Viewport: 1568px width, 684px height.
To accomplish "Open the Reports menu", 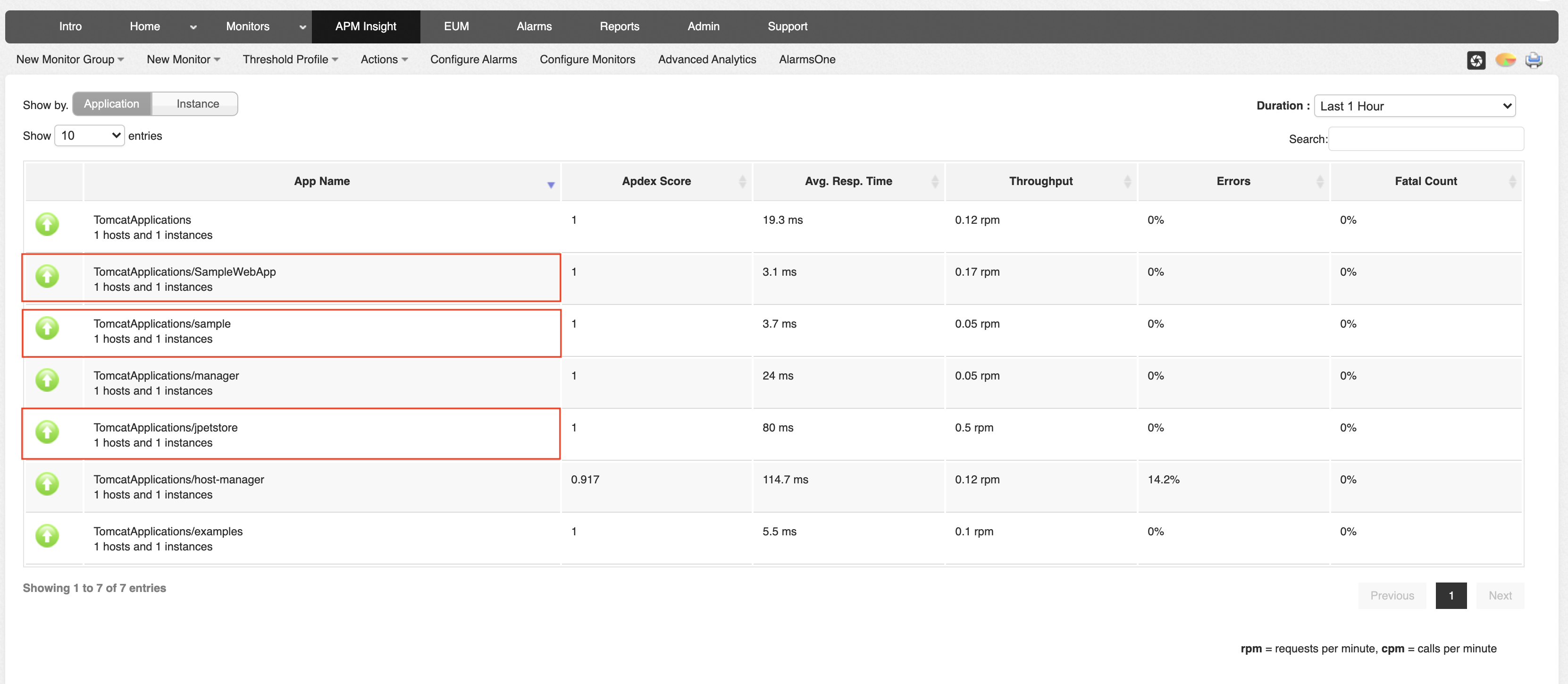I will [x=619, y=26].
